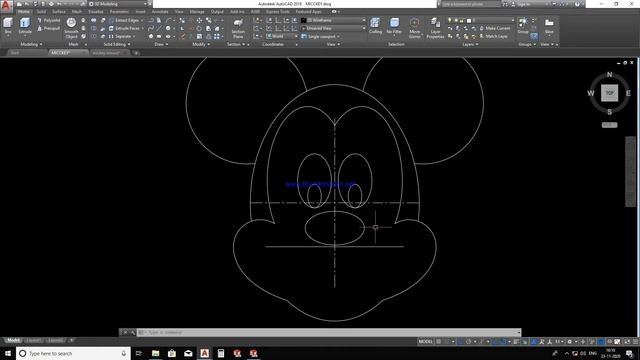Click the MODEL button in status bar

click(x=425, y=342)
